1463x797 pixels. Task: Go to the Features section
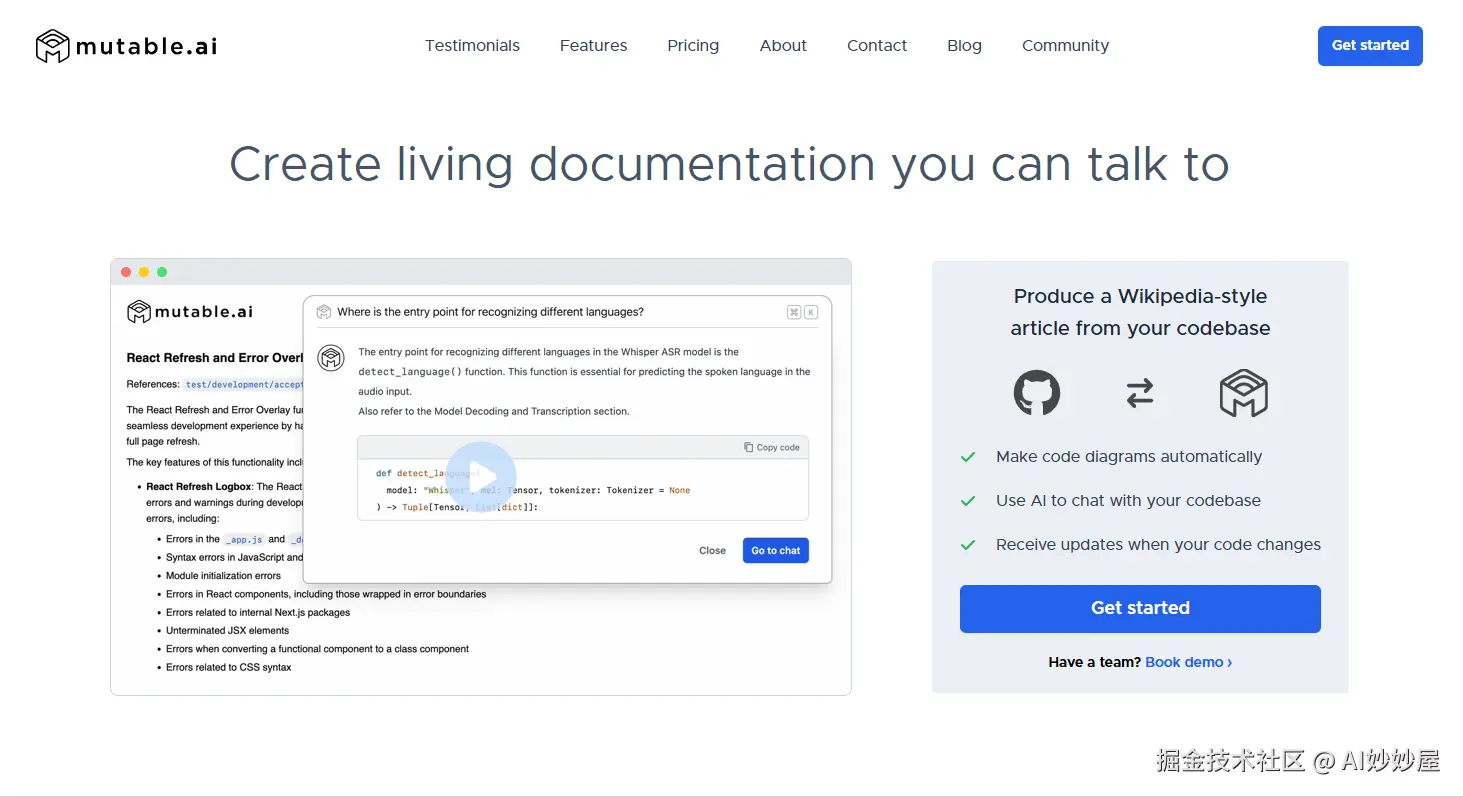tap(593, 46)
